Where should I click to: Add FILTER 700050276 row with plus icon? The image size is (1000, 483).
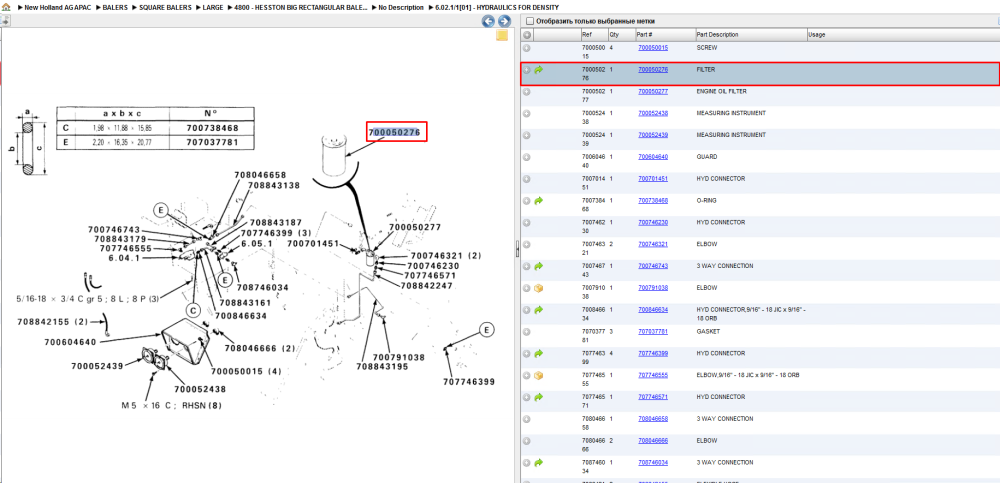[527, 70]
